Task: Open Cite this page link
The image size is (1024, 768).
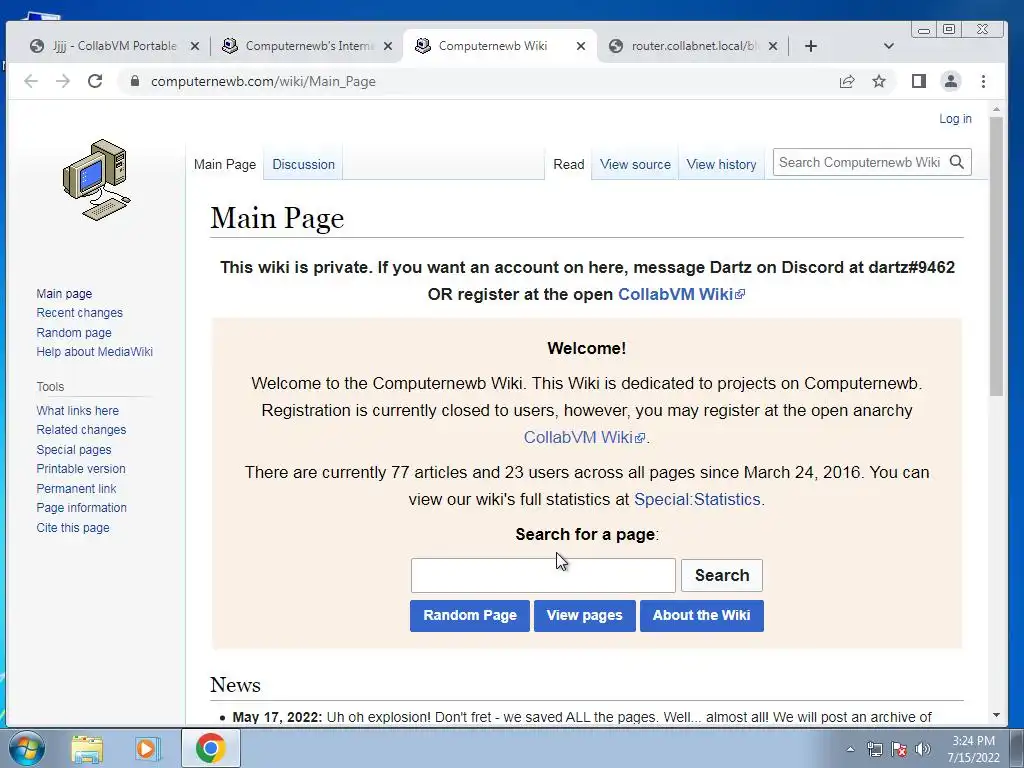Action: pos(73,527)
